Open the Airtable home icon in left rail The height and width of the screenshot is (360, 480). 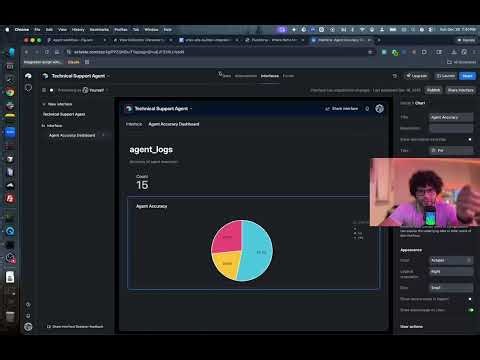28,76
